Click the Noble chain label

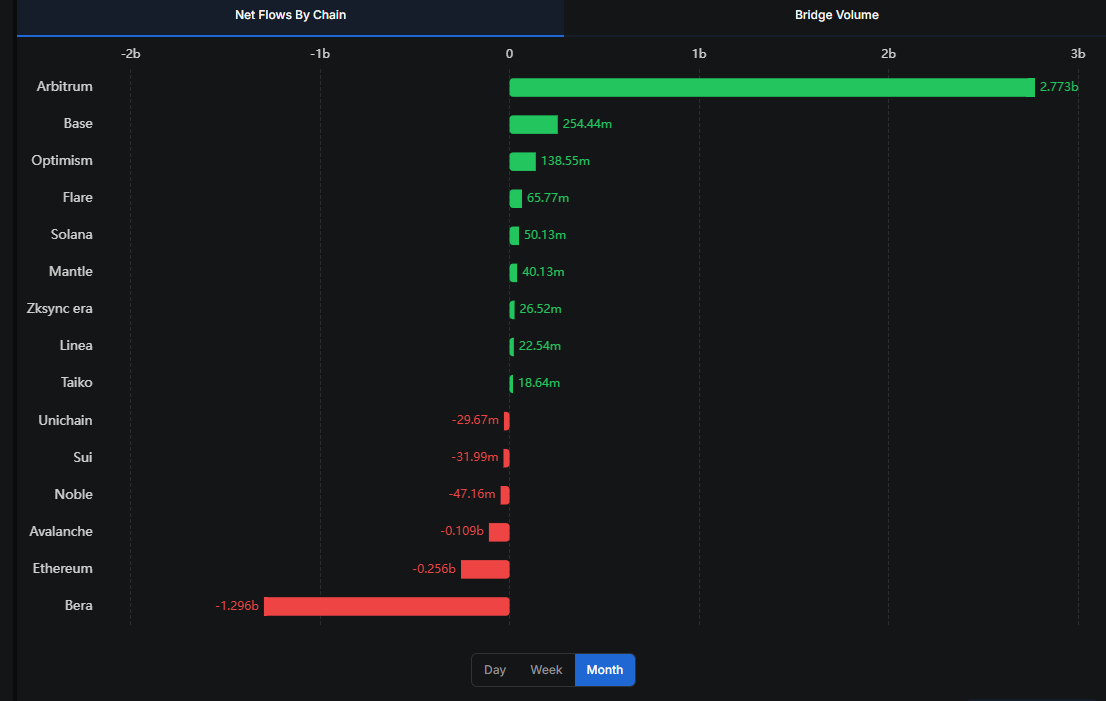point(73,494)
